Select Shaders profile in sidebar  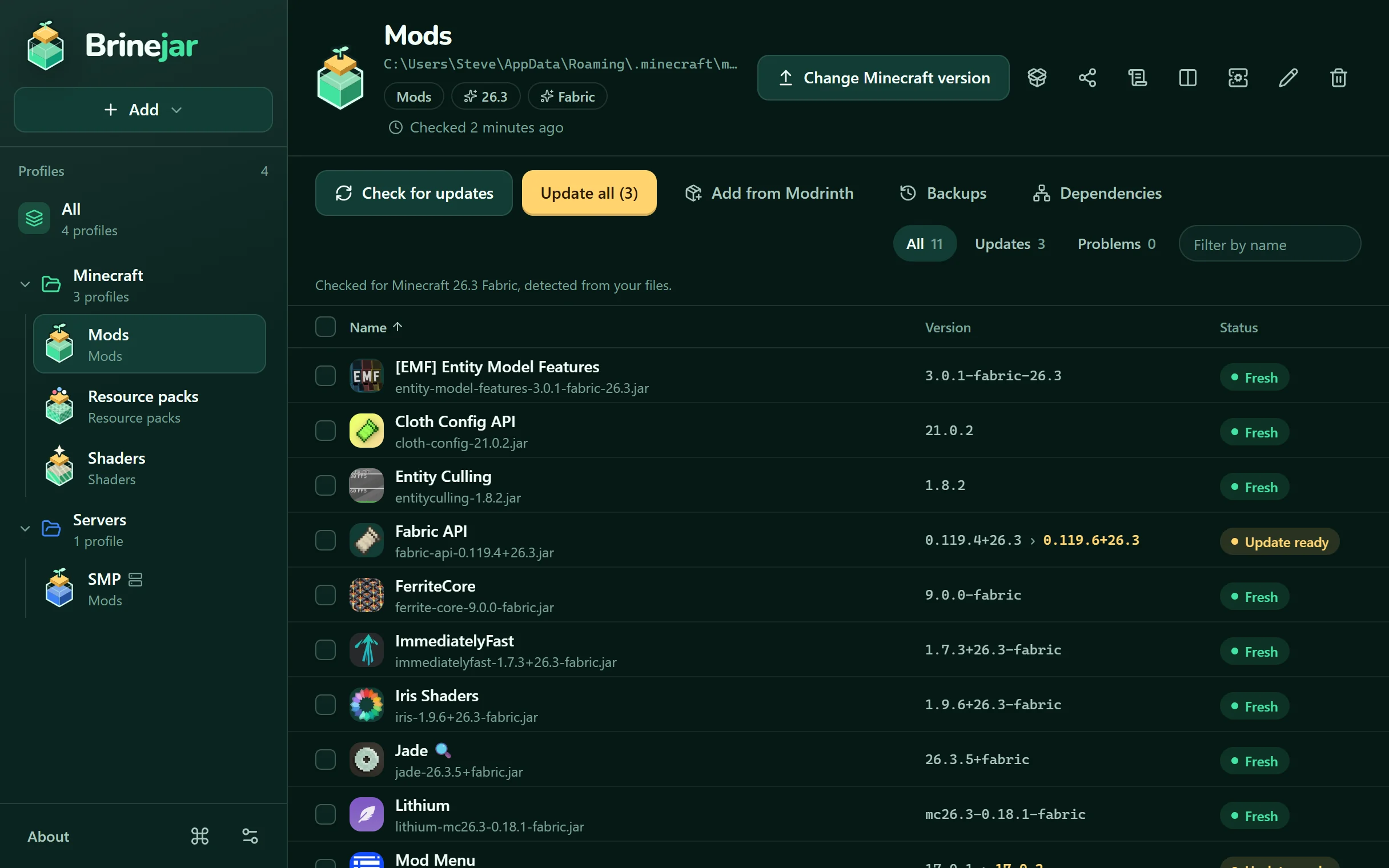pyautogui.click(x=149, y=468)
